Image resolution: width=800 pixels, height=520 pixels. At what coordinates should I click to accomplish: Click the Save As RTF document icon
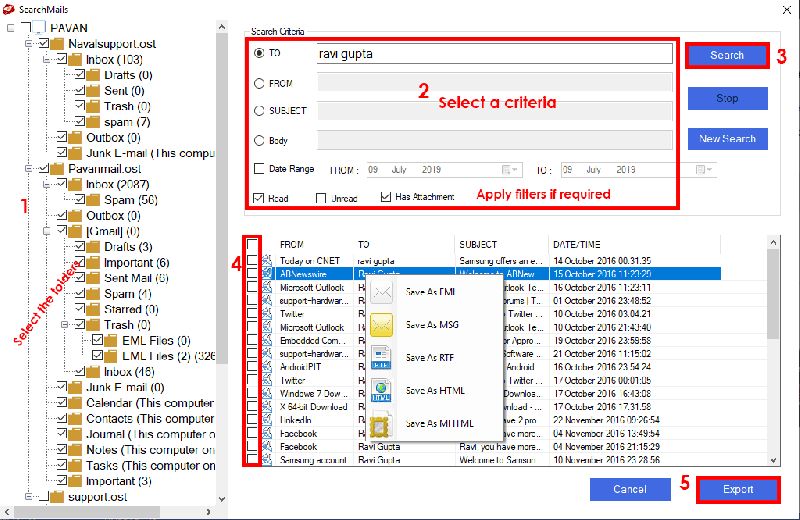coord(382,358)
